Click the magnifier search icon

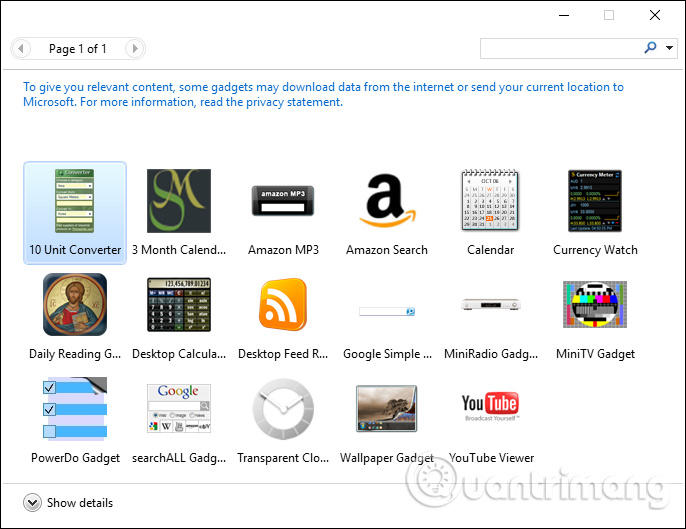coord(651,47)
